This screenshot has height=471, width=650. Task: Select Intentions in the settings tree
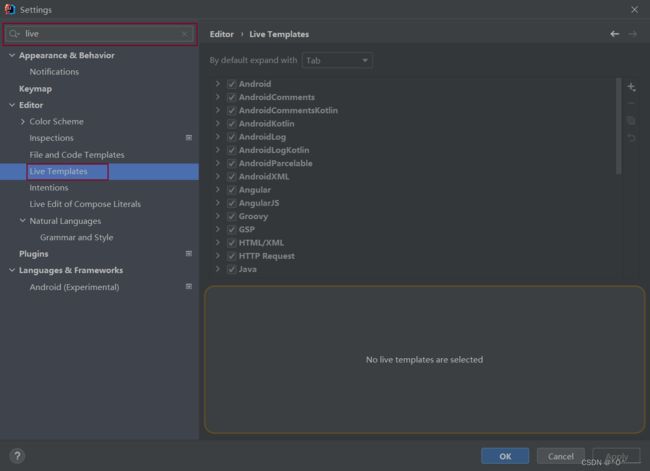tap(49, 188)
